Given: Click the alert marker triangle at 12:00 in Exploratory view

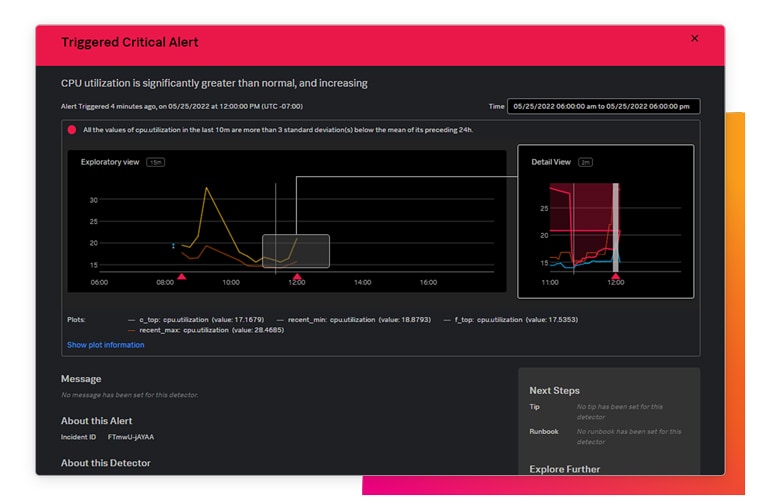Looking at the screenshot, I should click(x=296, y=276).
